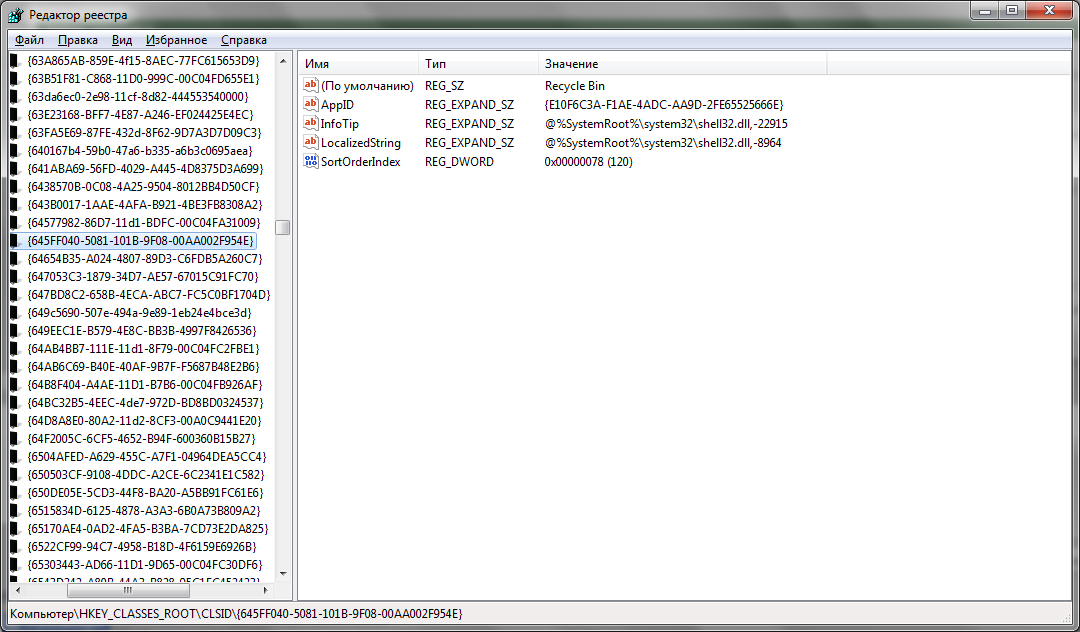Select the AppID value
The height and width of the screenshot is (632, 1080).
point(338,105)
